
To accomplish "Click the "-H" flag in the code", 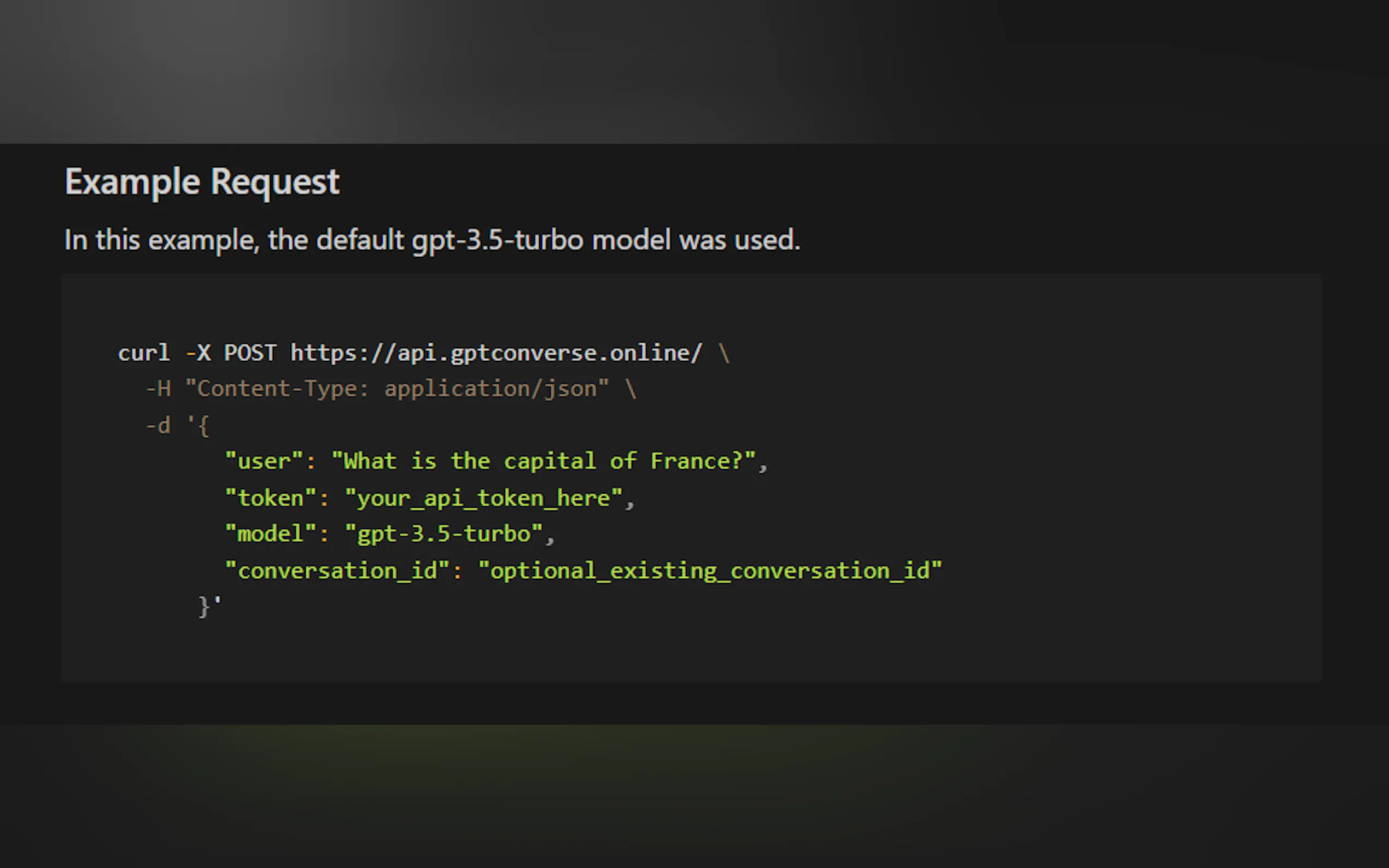I will coord(159,389).
